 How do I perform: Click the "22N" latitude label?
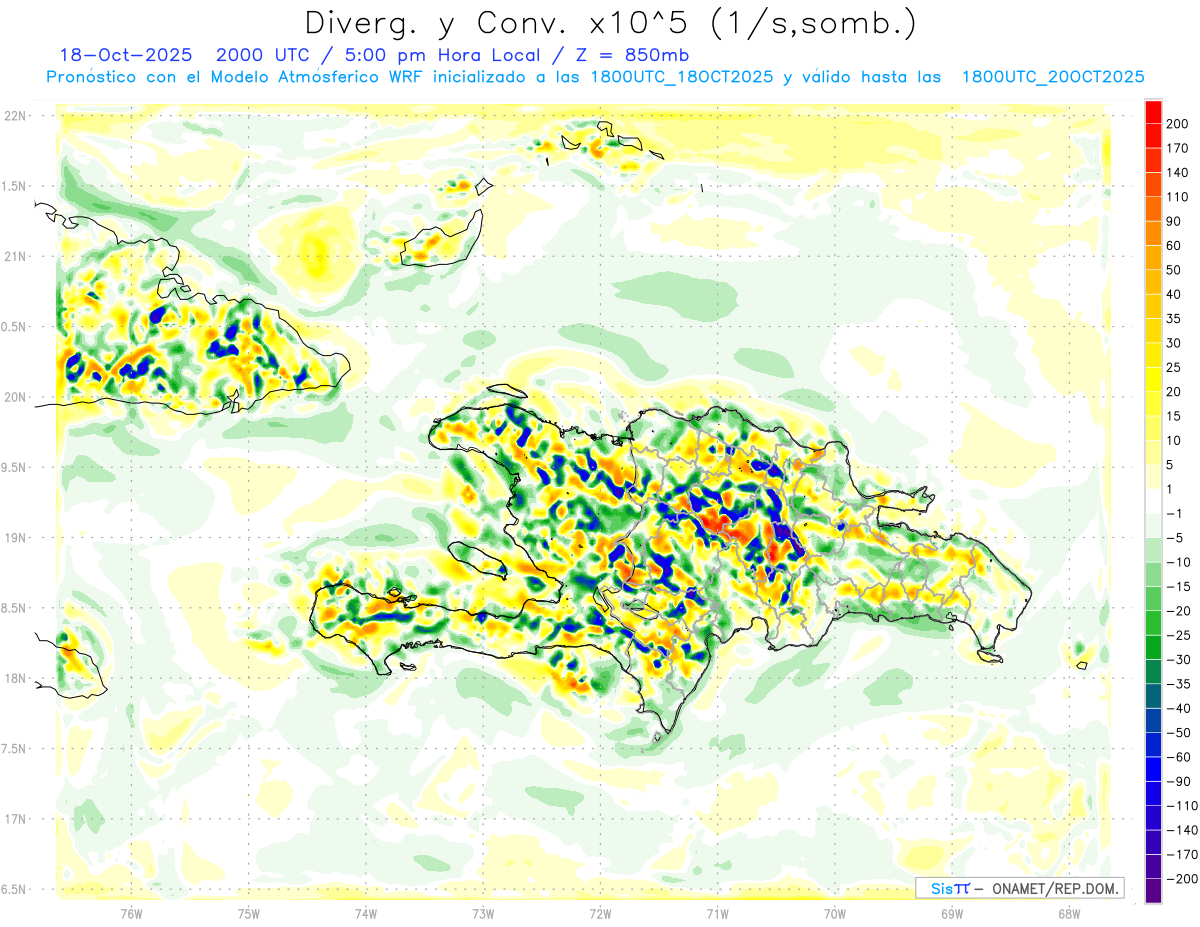16,116
